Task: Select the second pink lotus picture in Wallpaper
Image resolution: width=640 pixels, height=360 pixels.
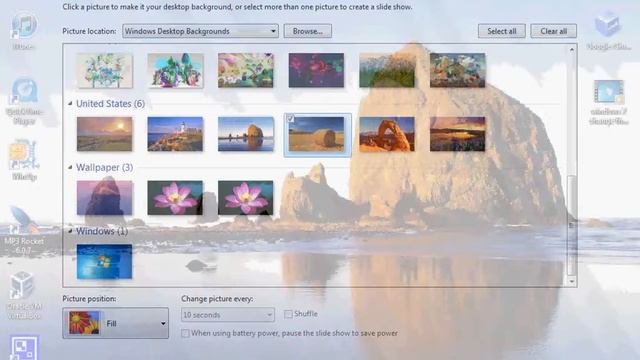Action: coord(246,198)
